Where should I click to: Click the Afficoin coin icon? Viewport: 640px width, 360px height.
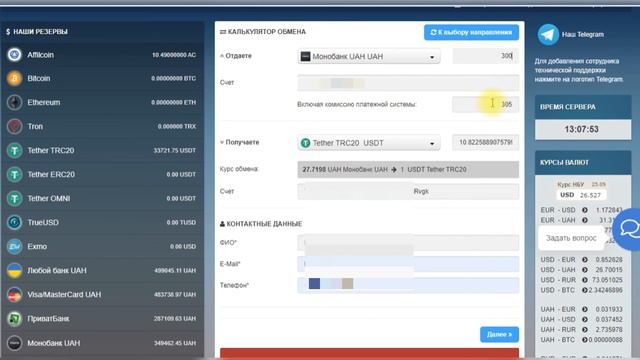pos(14,54)
